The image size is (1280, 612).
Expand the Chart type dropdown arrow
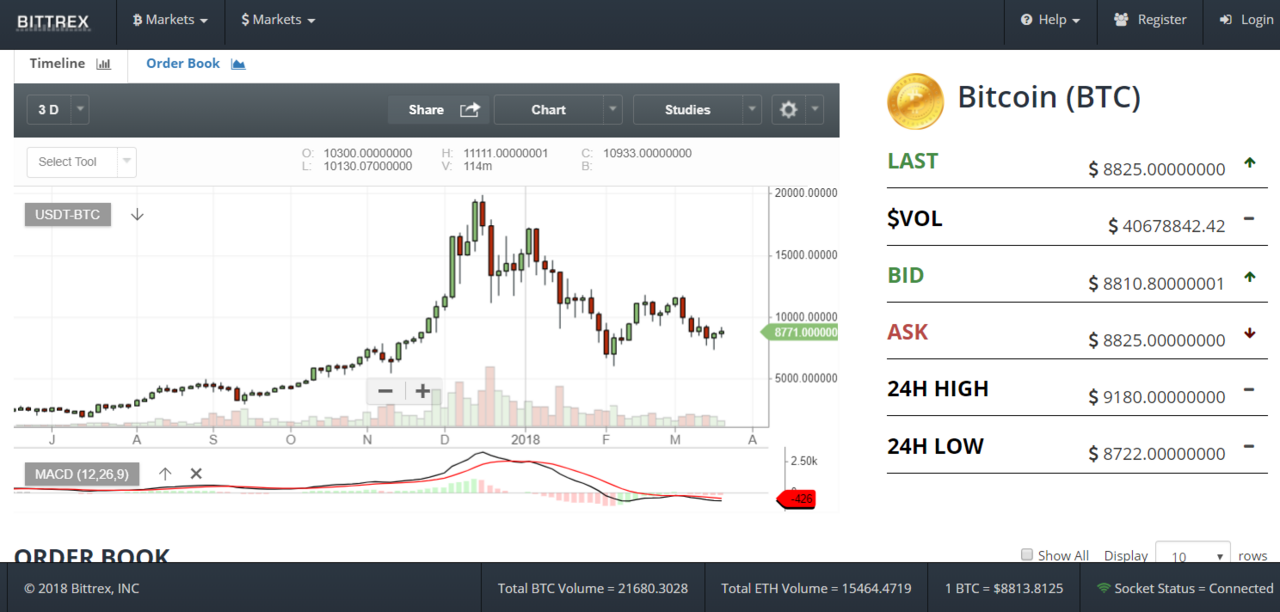click(613, 110)
